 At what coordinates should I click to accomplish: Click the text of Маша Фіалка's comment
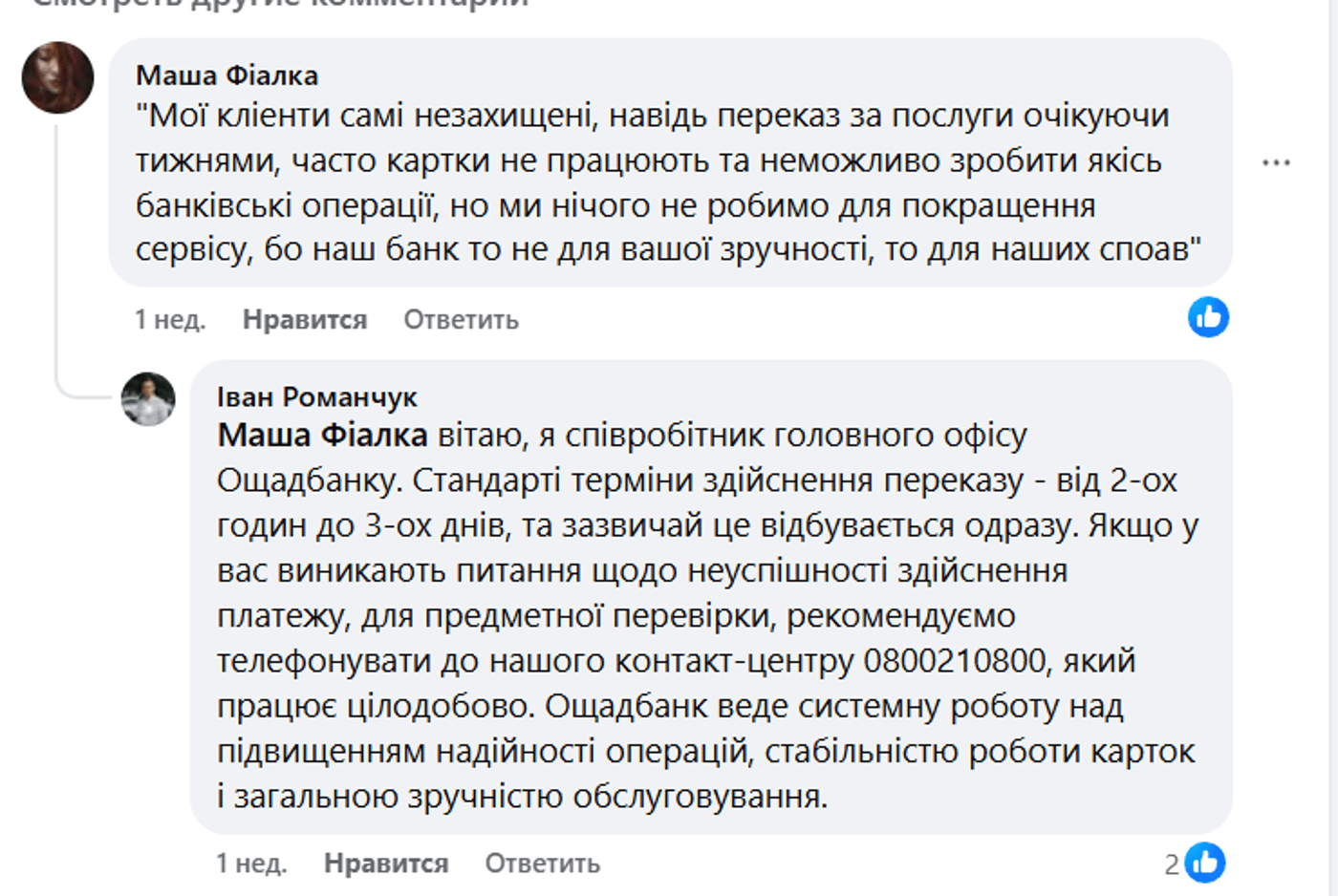pos(650,183)
